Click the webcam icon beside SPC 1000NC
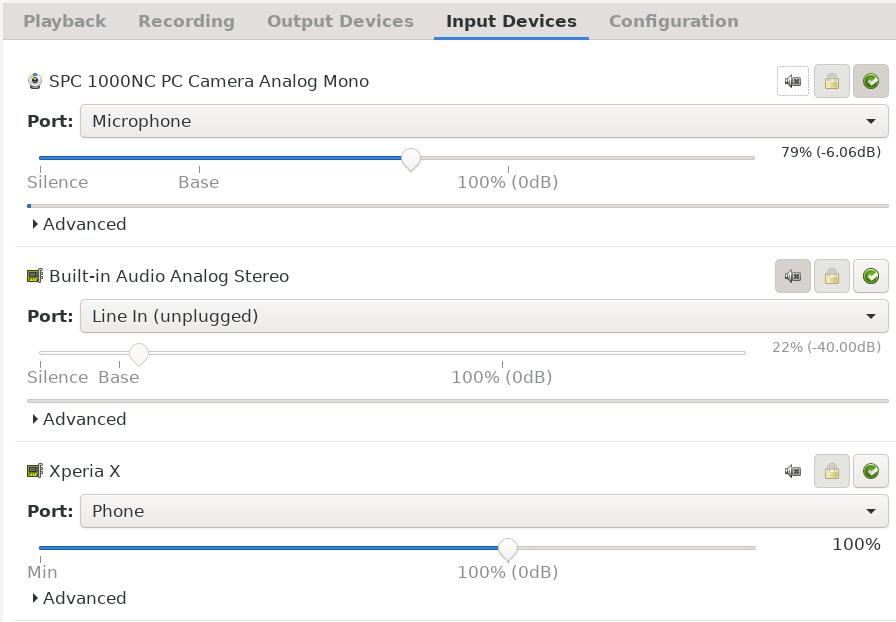This screenshot has height=622, width=896. [35, 81]
